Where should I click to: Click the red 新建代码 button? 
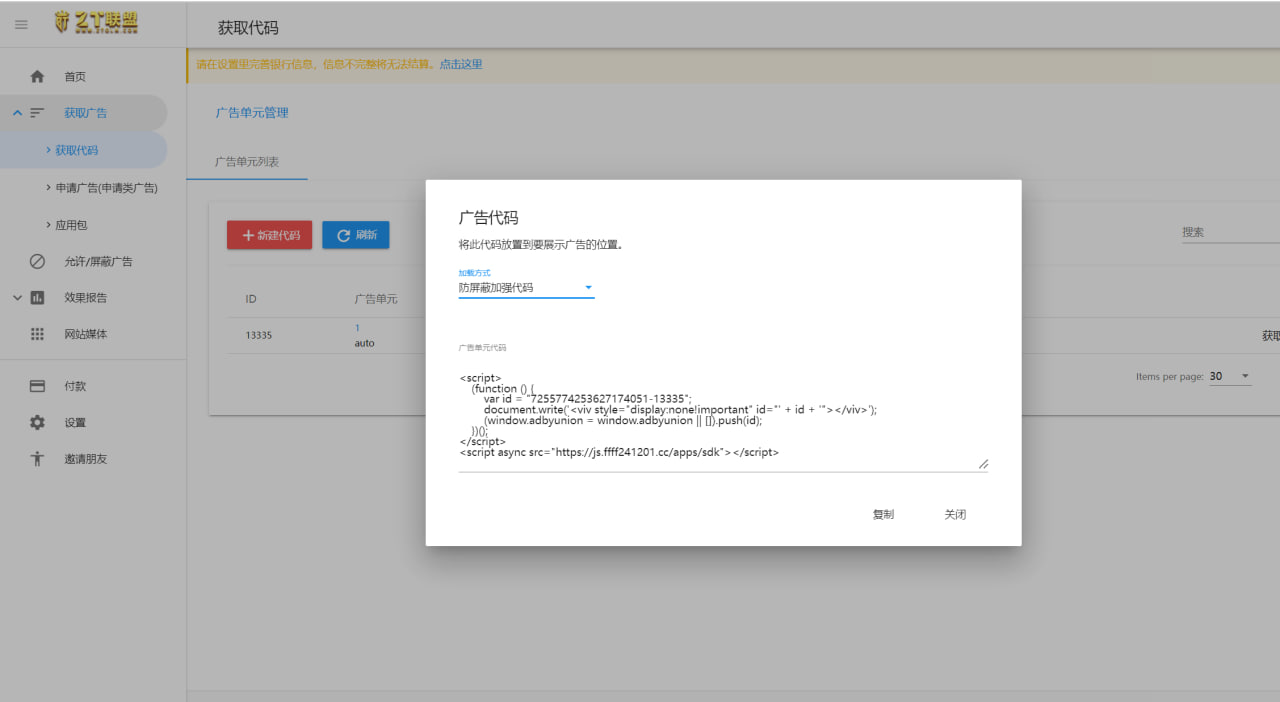(x=269, y=235)
